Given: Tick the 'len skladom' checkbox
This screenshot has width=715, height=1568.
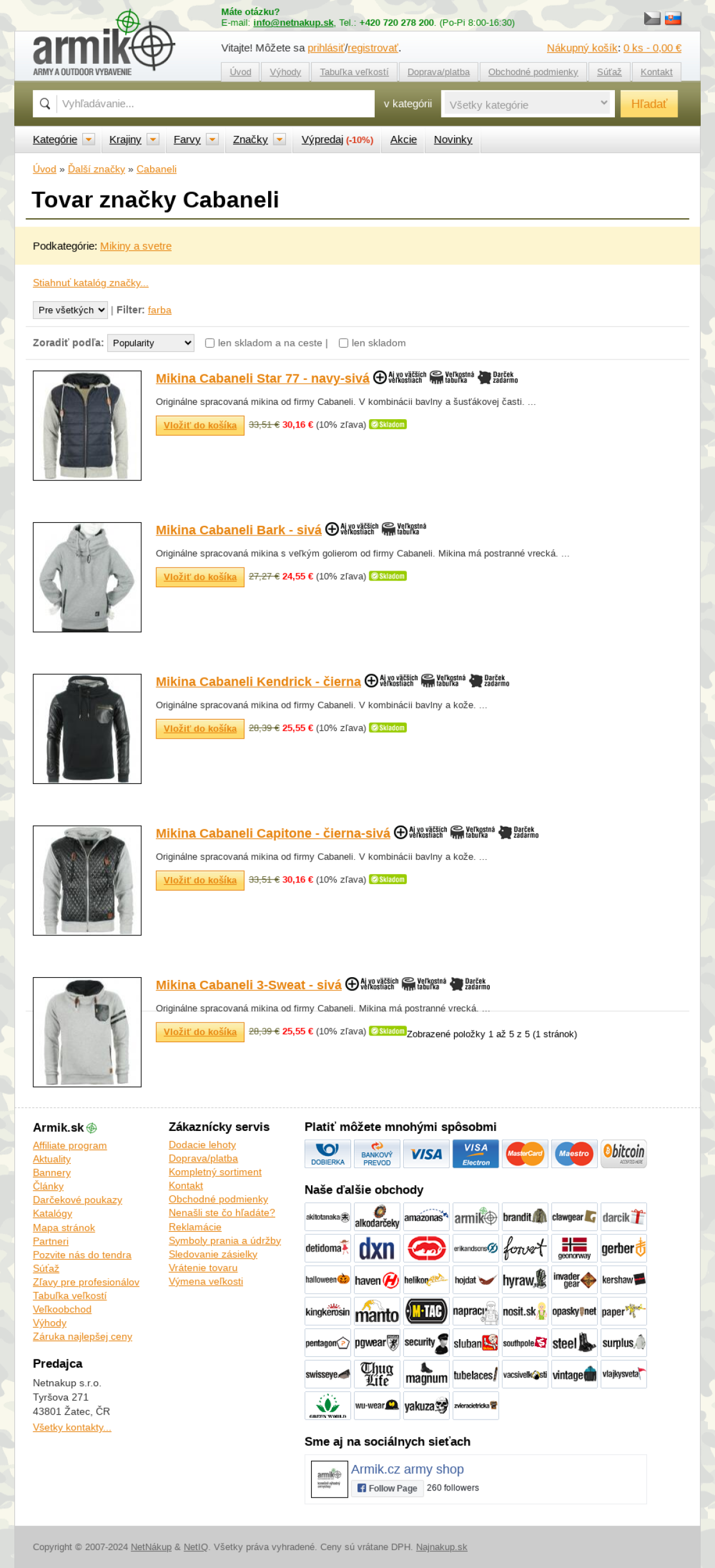Looking at the screenshot, I should (343, 343).
